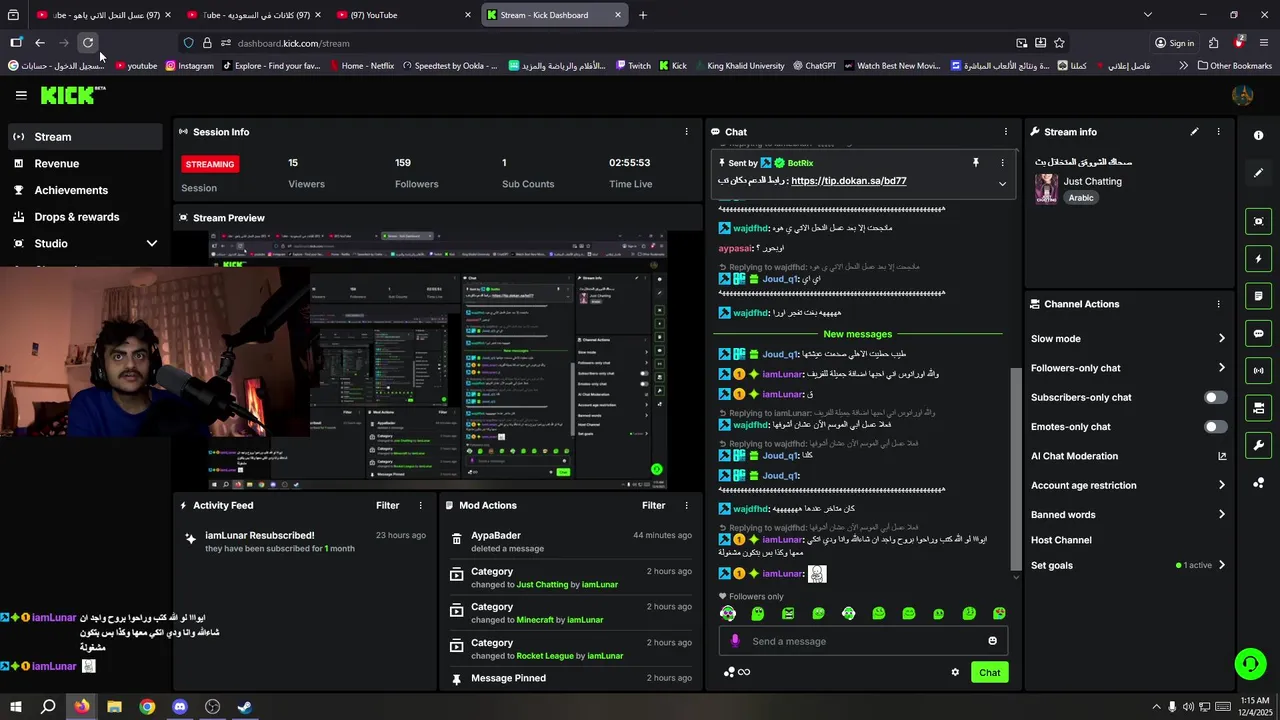Click Rocket League category link
The width and height of the screenshot is (1280, 720).
tap(545, 656)
